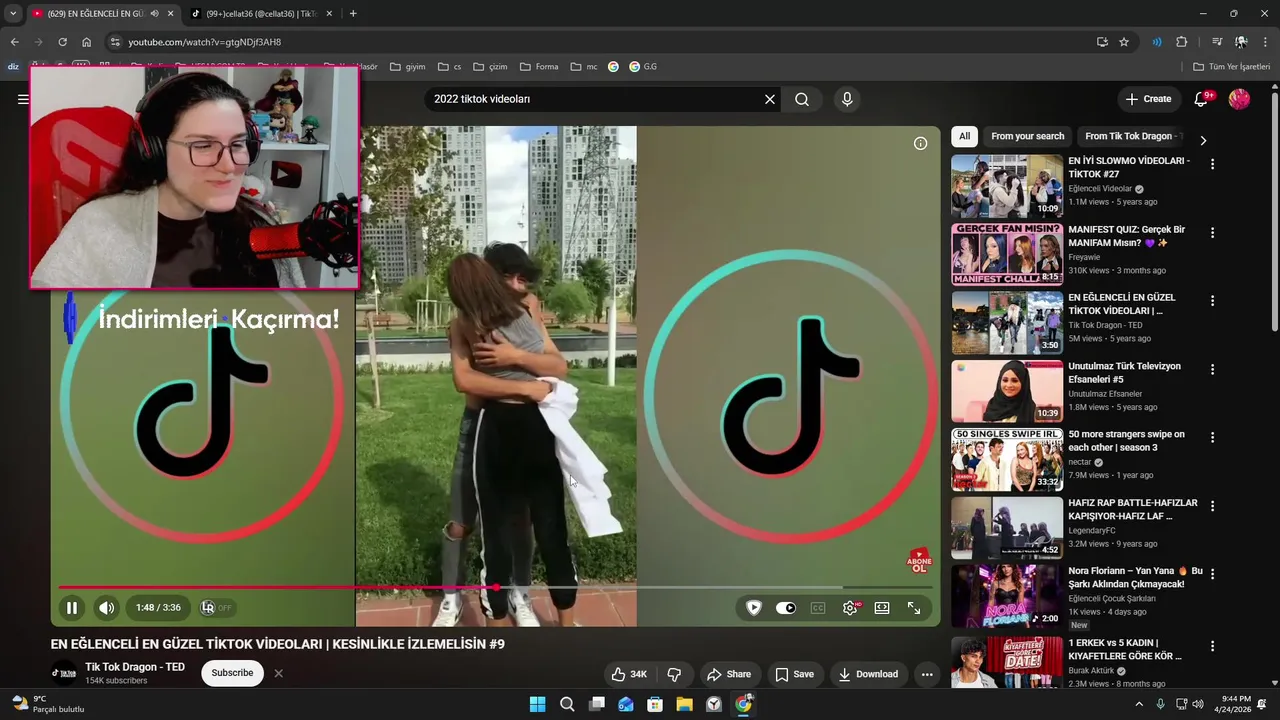Viewport: 1280px width, 720px height.
Task: Save the video to a playlist
Action: tap(795, 674)
